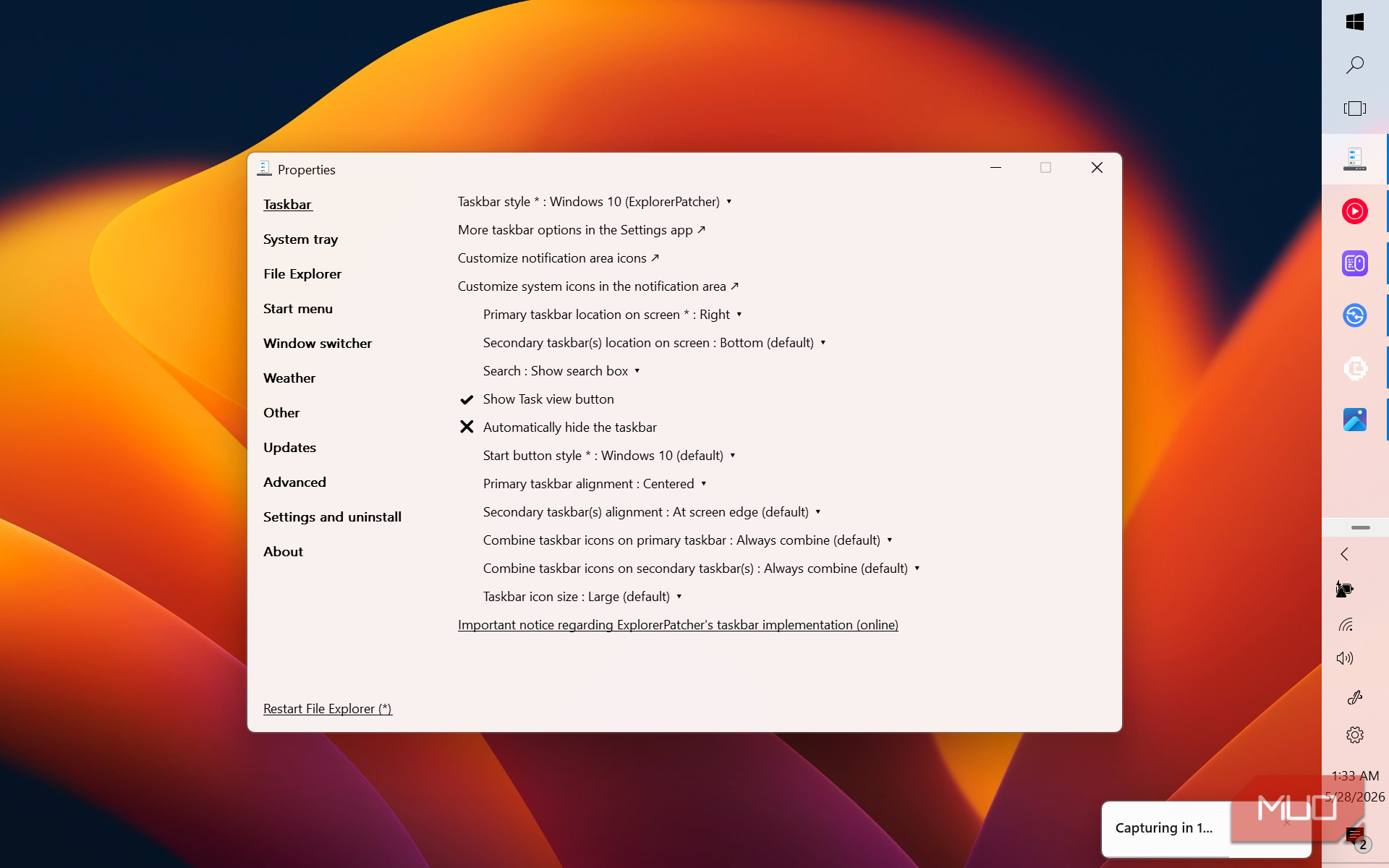Click the pen tray icon
This screenshot has height=868, width=1389.
[1355, 697]
